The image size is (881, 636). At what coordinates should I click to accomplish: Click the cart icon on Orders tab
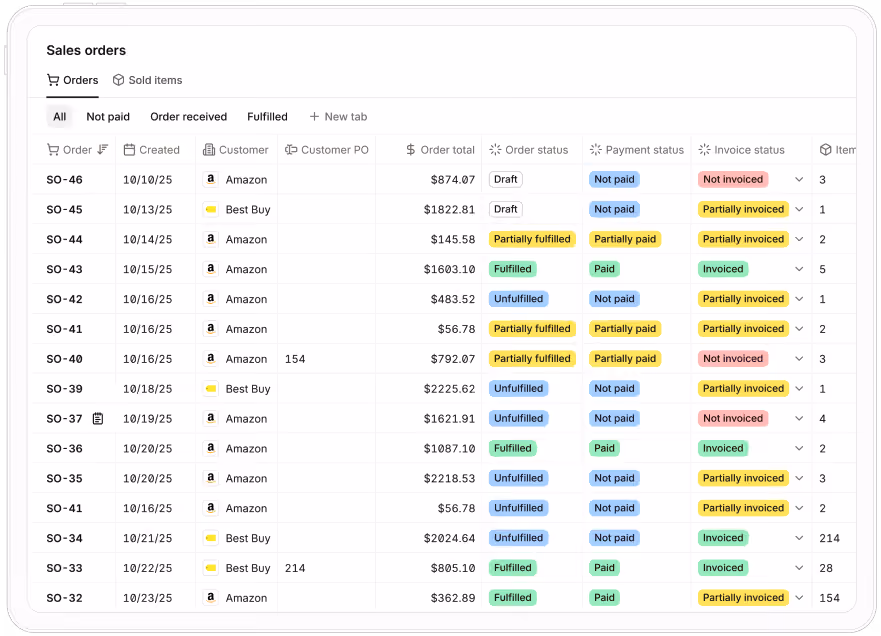point(53,80)
